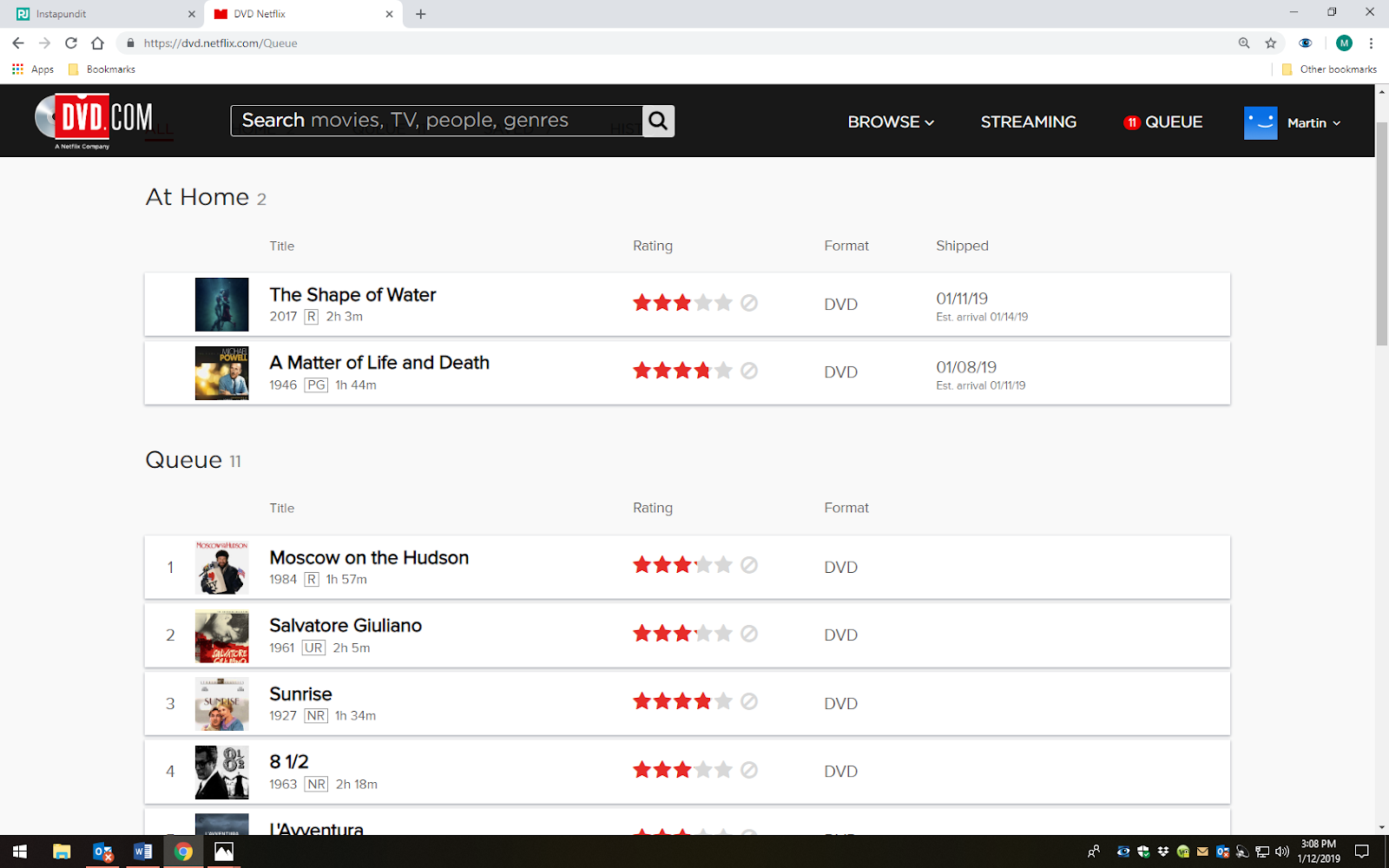Viewport: 1389px width, 868px height.
Task: Open the Other bookmarks folder
Action: pos(1329,69)
